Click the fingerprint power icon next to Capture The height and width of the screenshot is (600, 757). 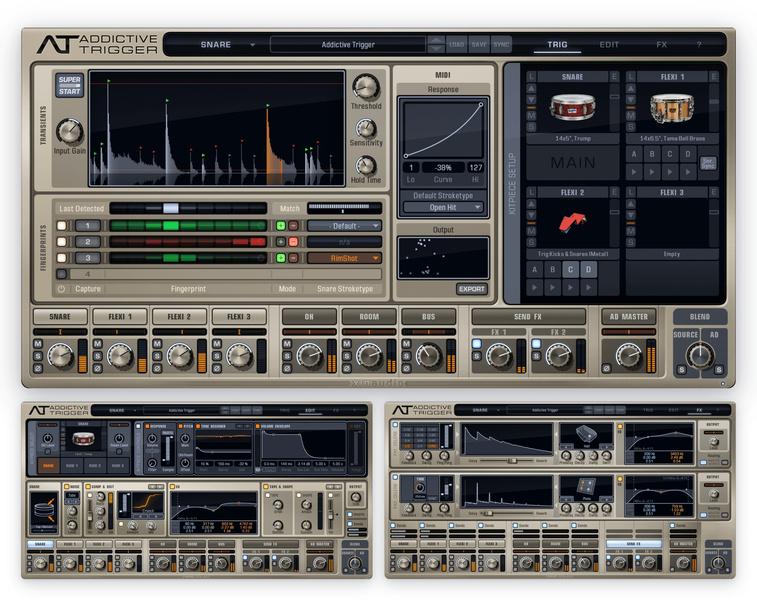pyautogui.click(x=61, y=289)
